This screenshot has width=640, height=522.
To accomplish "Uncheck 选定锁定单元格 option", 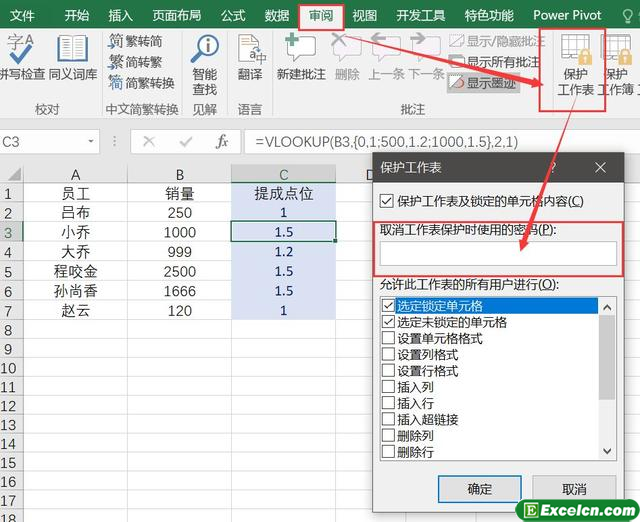I will tap(388, 305).
